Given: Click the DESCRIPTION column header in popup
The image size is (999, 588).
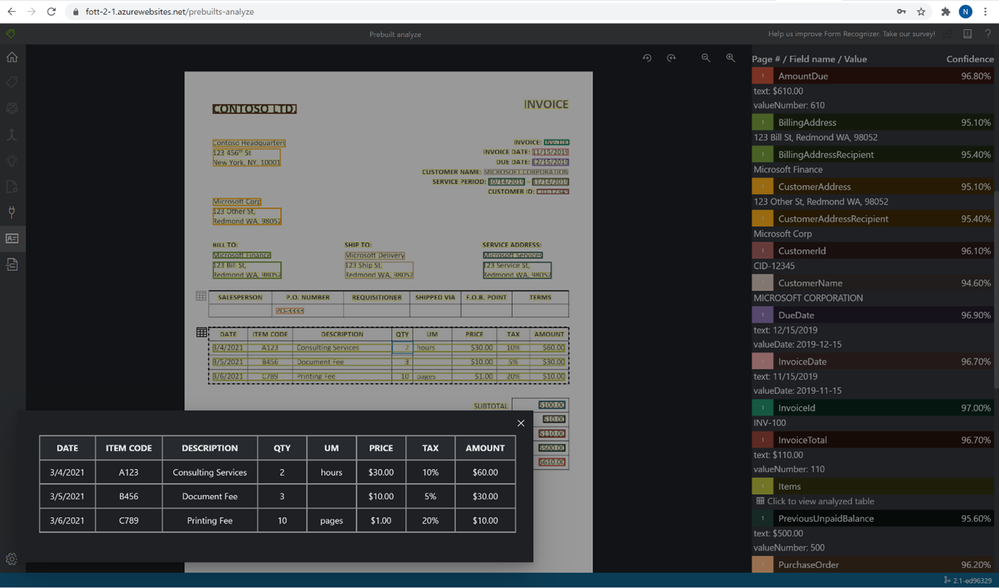Looking at the screenshot, I should [x=210, y=448].
